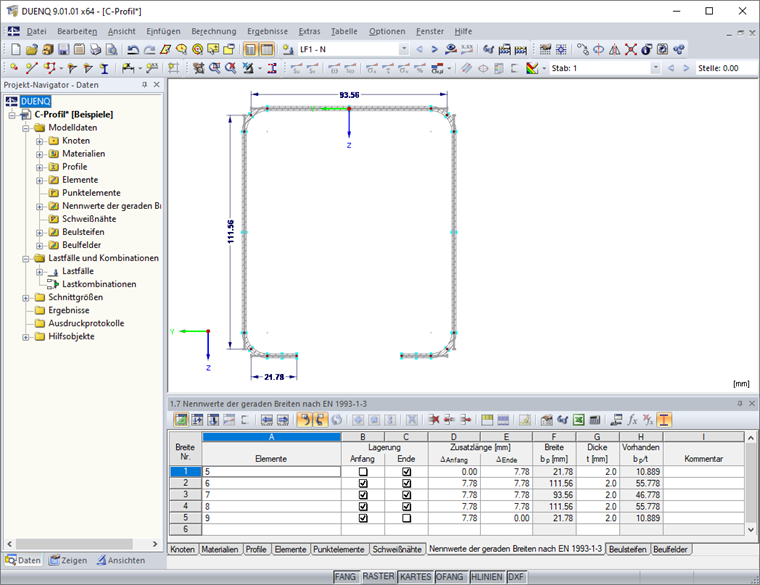Toggle the RASTER status bar button

pos(379,576)
